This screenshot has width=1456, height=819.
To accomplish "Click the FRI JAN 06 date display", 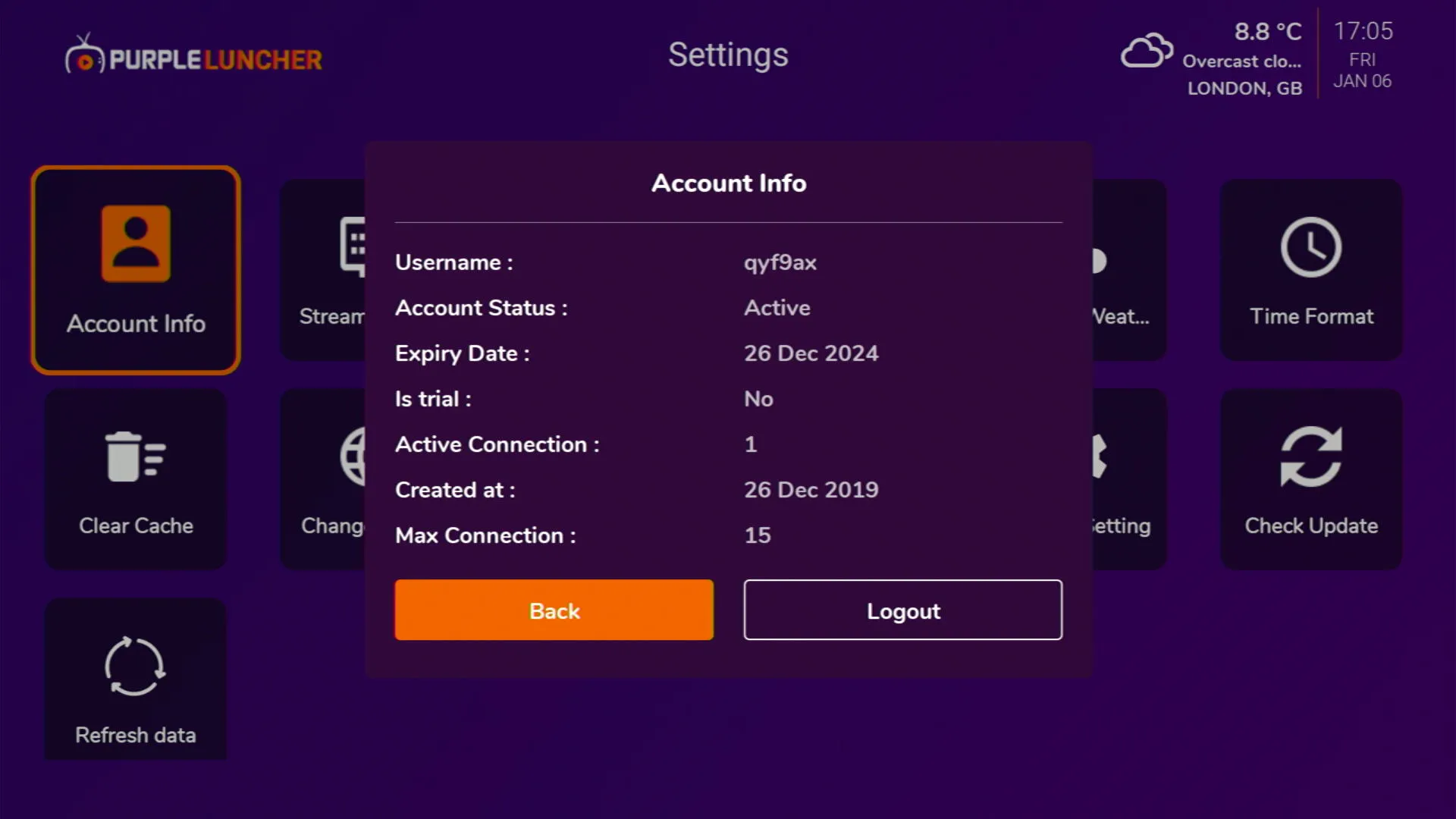I will click(x=1363, y=71).
